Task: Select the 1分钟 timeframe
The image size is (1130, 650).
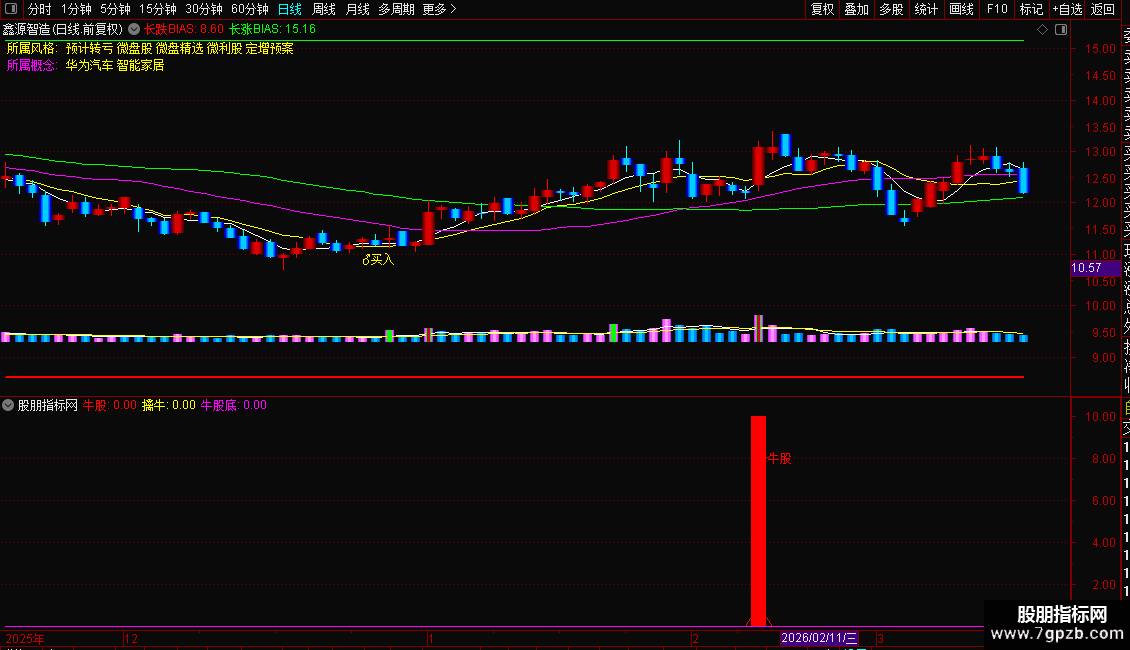Action: pyautogui.click(x=76, y=9)
